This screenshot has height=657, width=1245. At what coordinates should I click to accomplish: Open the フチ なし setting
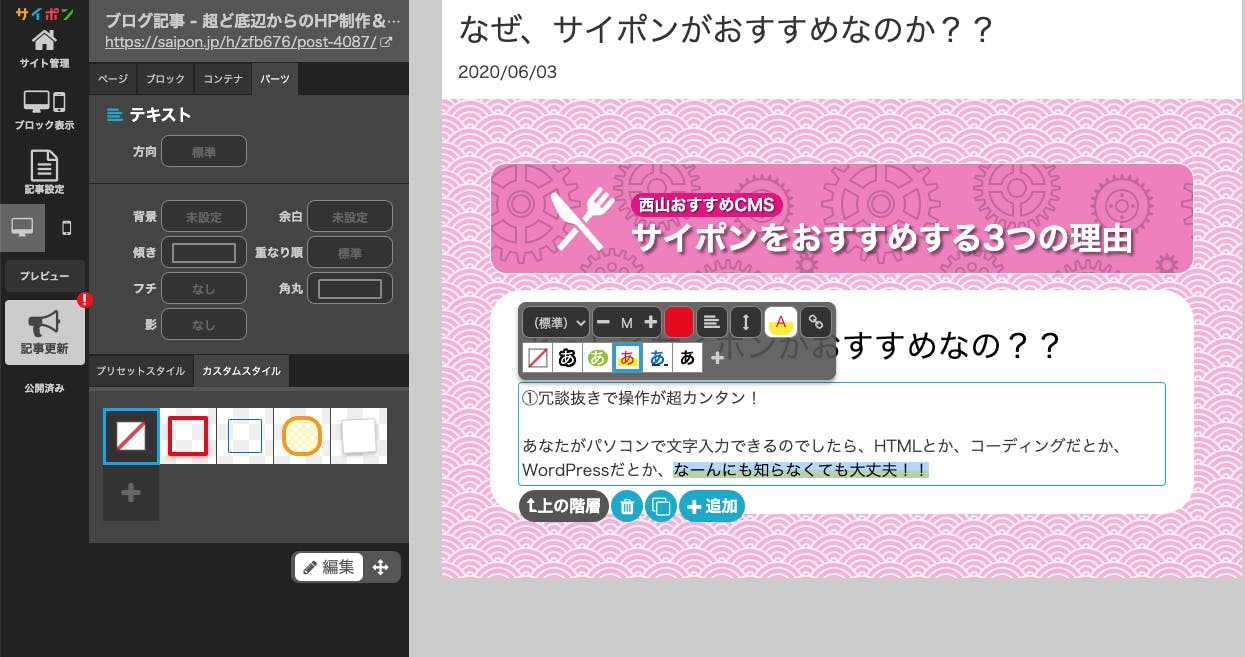pyautogui.click(x=204, y=288)
